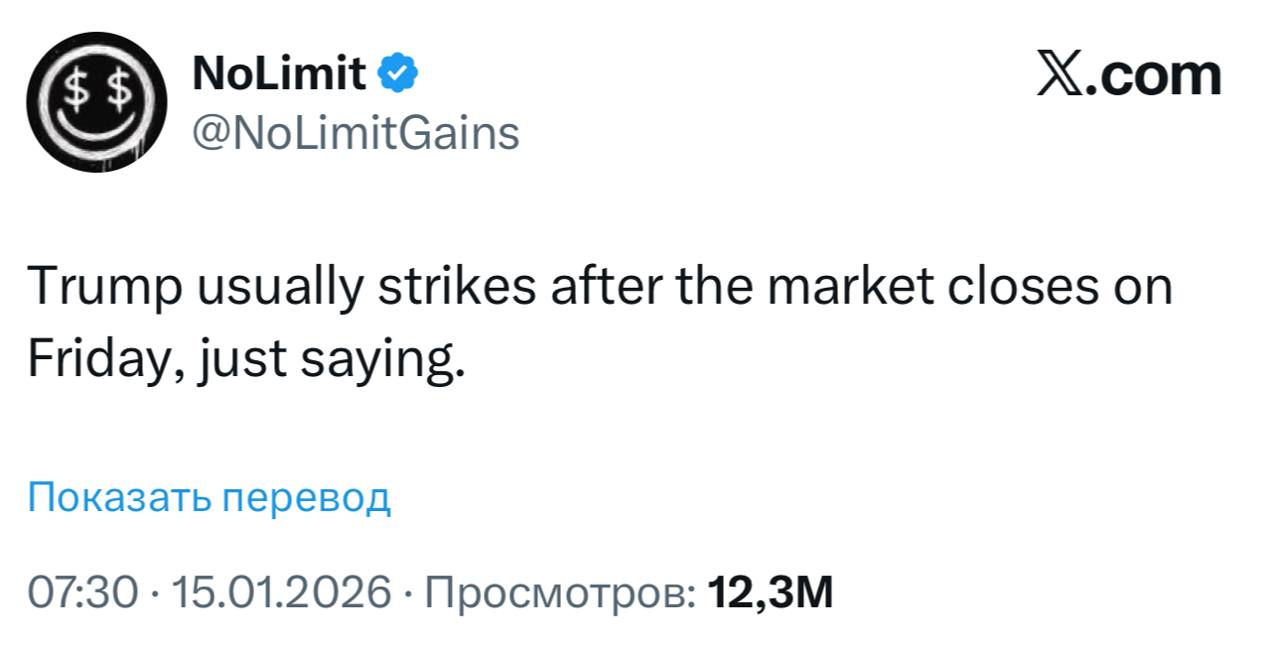
Task: Open the NoLimit profile avatar
Action: 96,101
